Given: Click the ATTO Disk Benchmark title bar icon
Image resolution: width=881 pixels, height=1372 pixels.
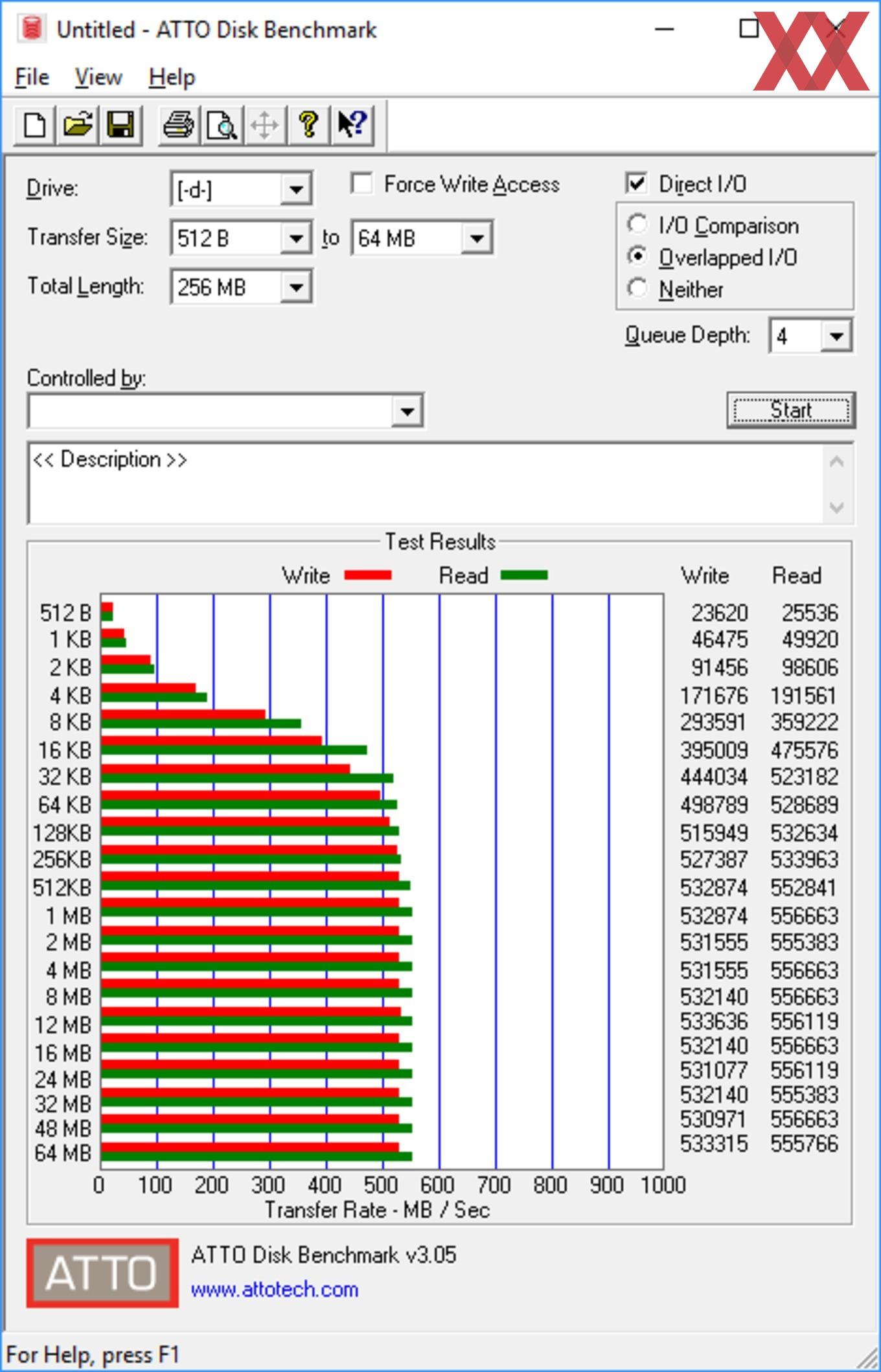Looking at the screenshot, I should [x=31, y=29].
